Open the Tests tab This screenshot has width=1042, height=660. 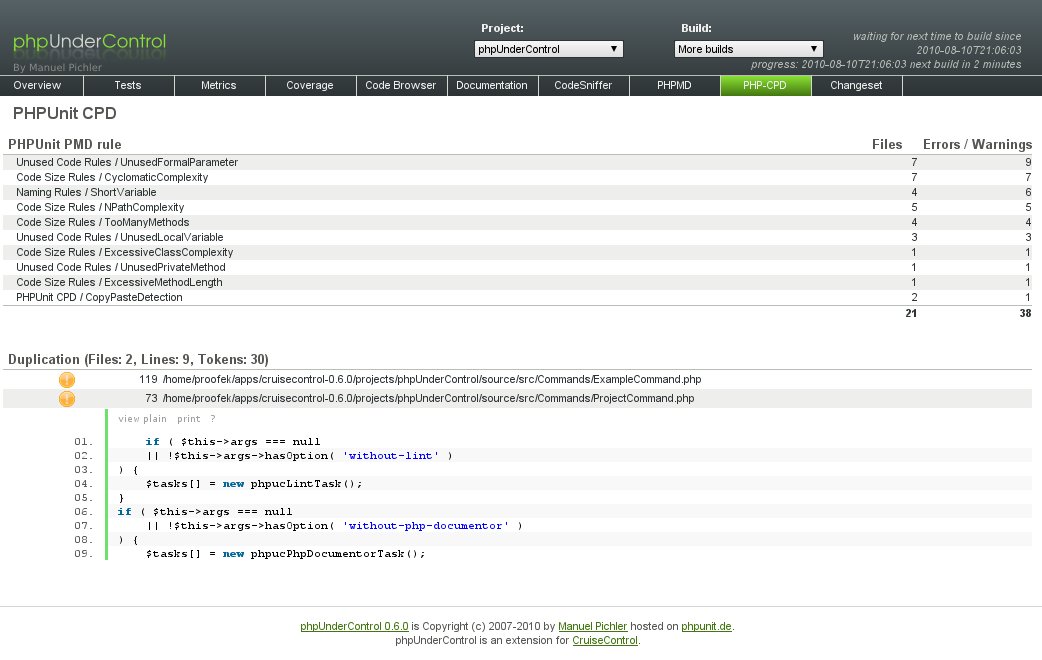[128, 86]
